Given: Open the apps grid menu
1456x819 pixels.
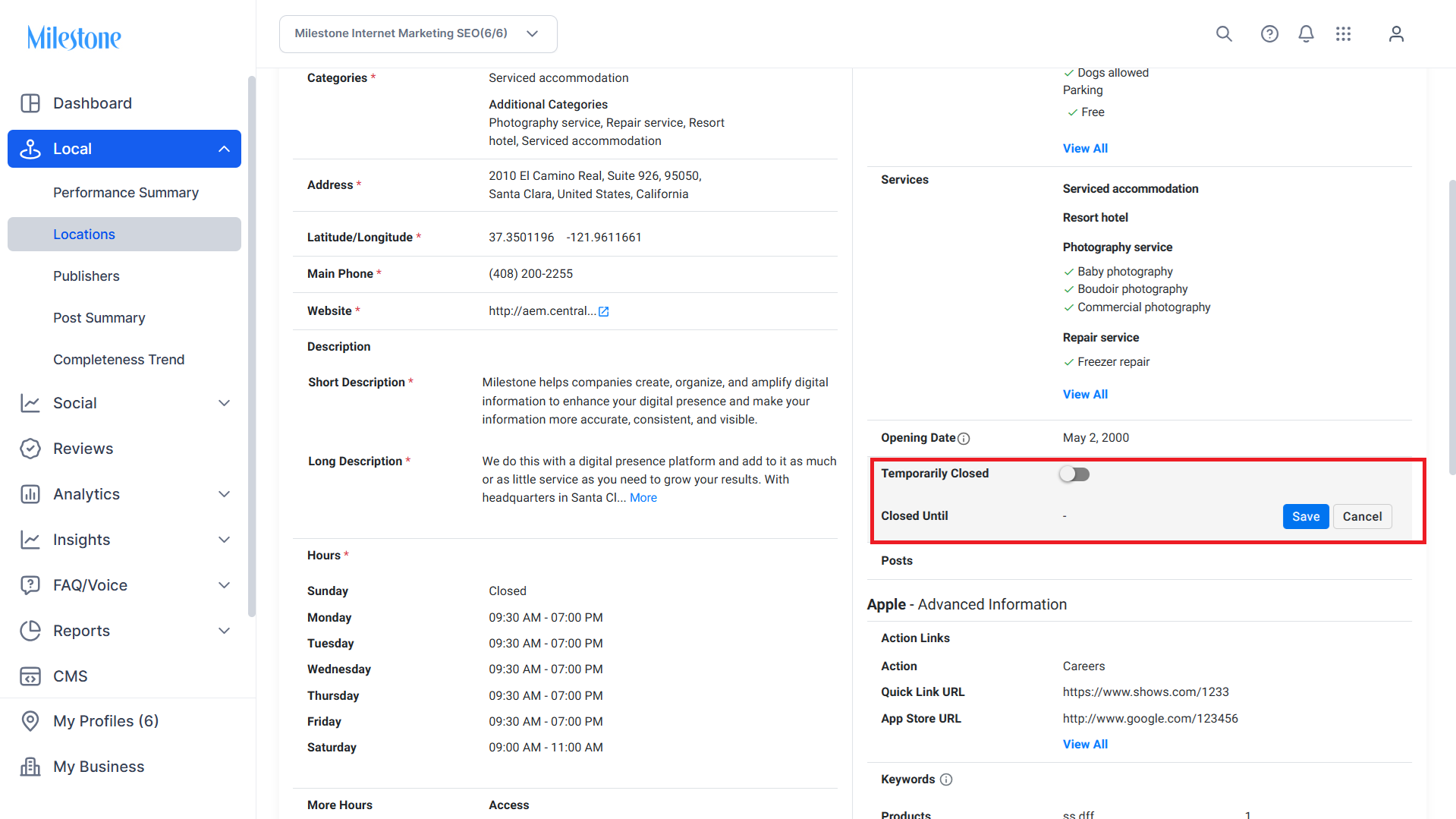Looking at the screenshot, I should click(x=1344, y=34).
